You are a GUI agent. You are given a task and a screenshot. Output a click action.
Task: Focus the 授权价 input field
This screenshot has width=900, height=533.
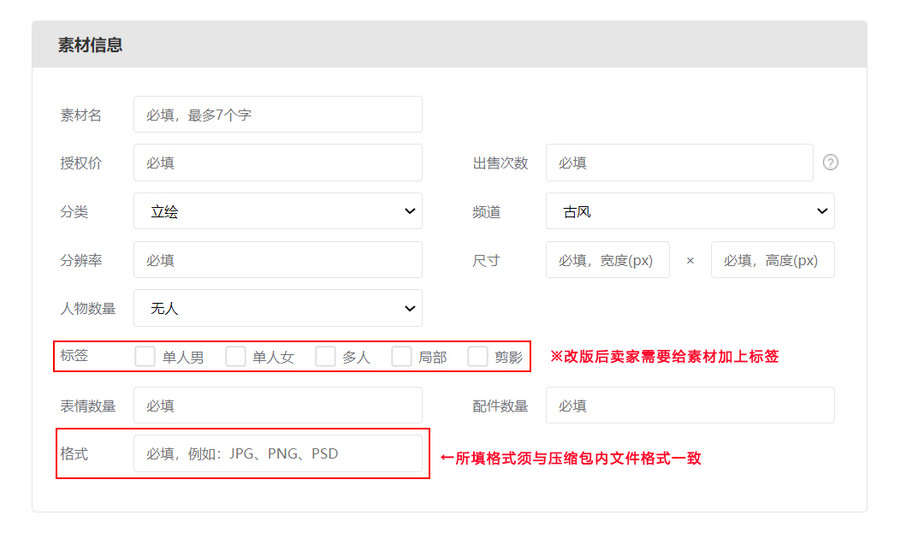pyautogui.click(x=277, y=163)
